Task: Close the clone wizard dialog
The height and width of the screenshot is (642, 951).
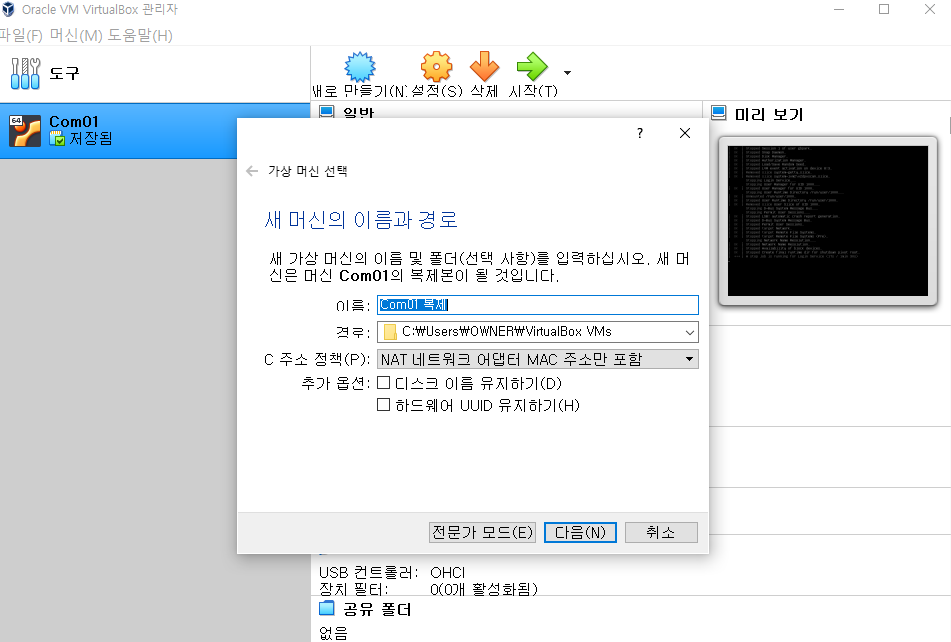Action: (685, 133)
